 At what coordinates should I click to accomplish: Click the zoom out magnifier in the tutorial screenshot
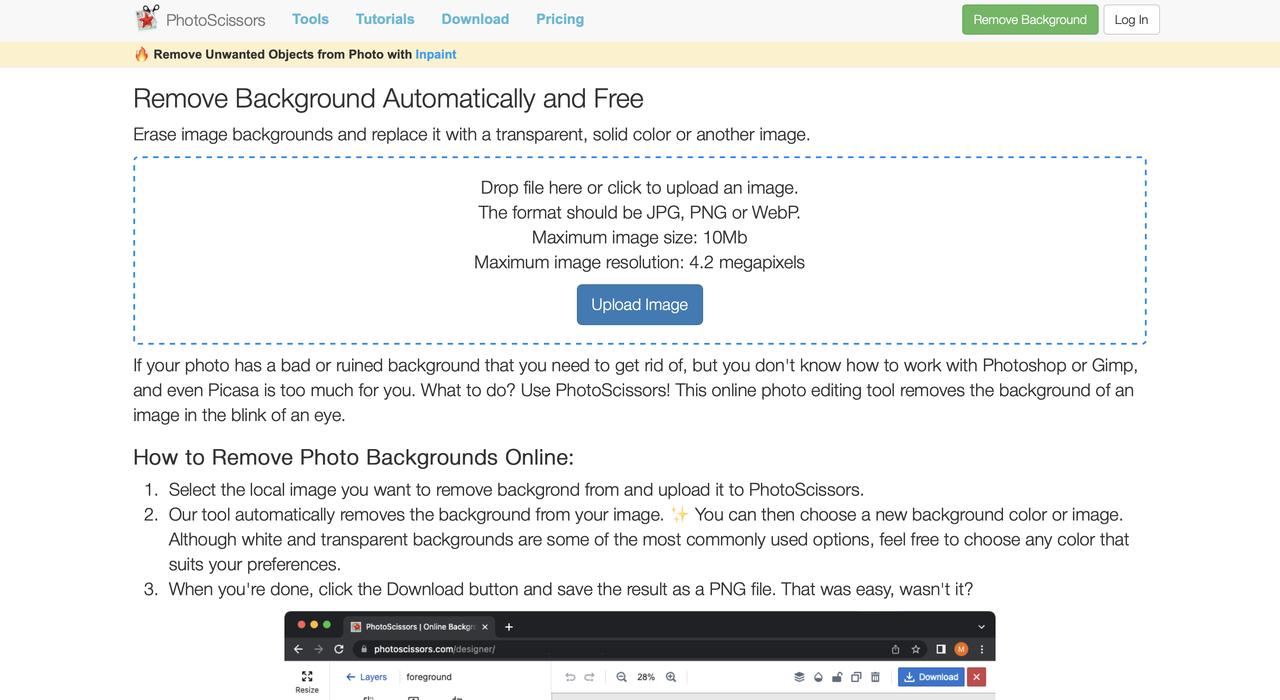[x=621, y=677]
